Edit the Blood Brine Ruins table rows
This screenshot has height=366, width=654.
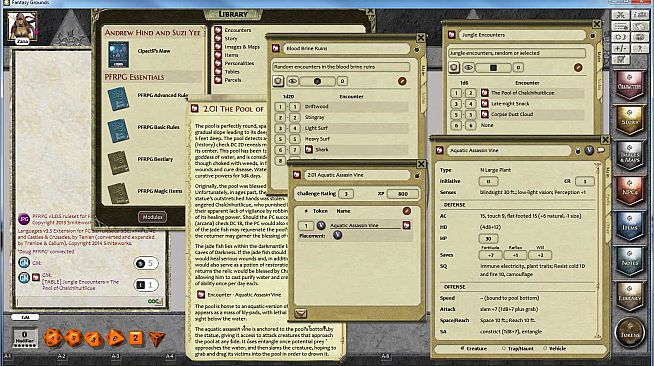click(x=402, y=81)
